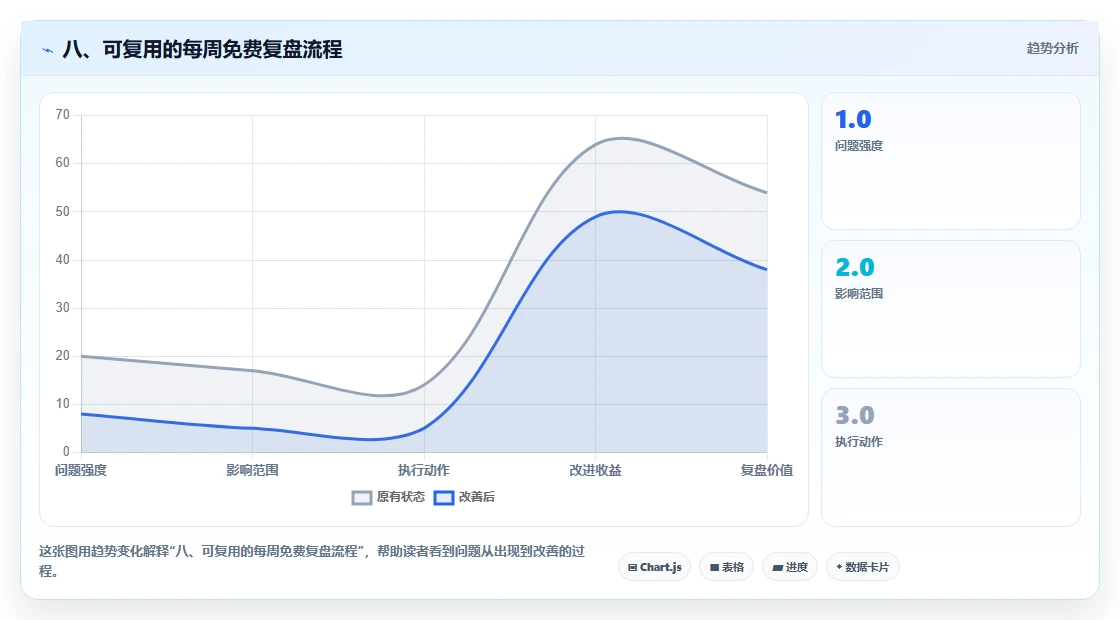Click the 表格 tag chip
Screen dimensions: 1120x620
pyautogui.click(x=726, y=567)
